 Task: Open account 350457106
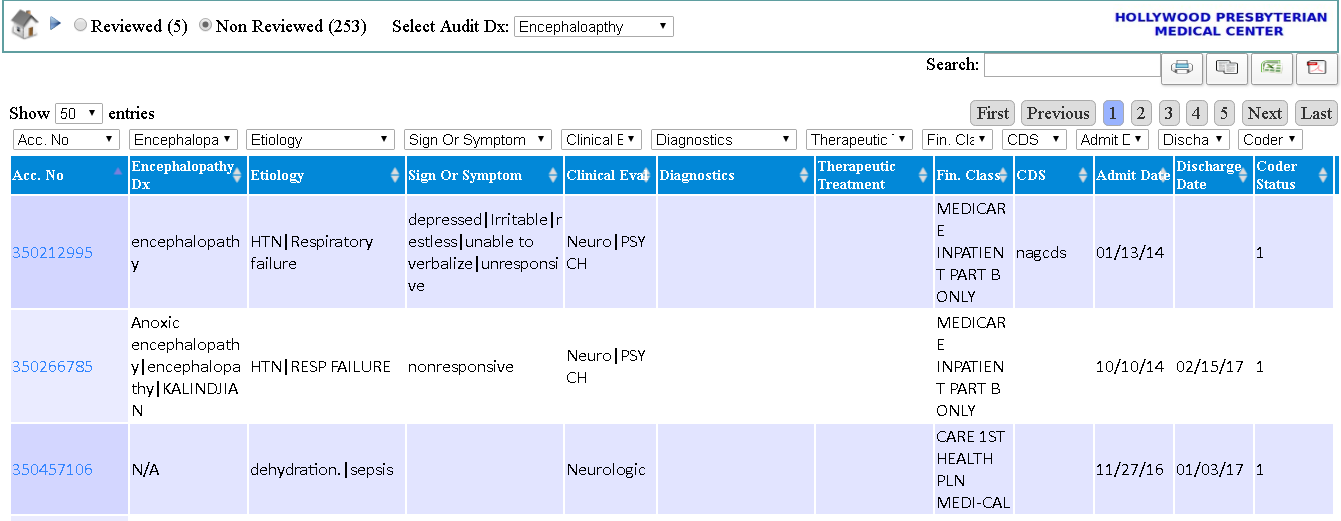coord(52,470)
